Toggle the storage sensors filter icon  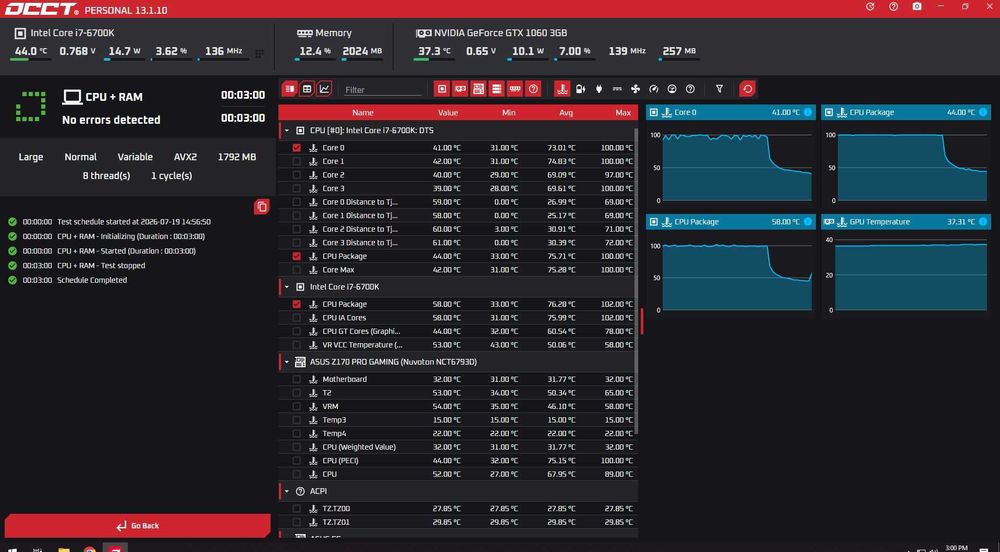click(x=496, y=89)
